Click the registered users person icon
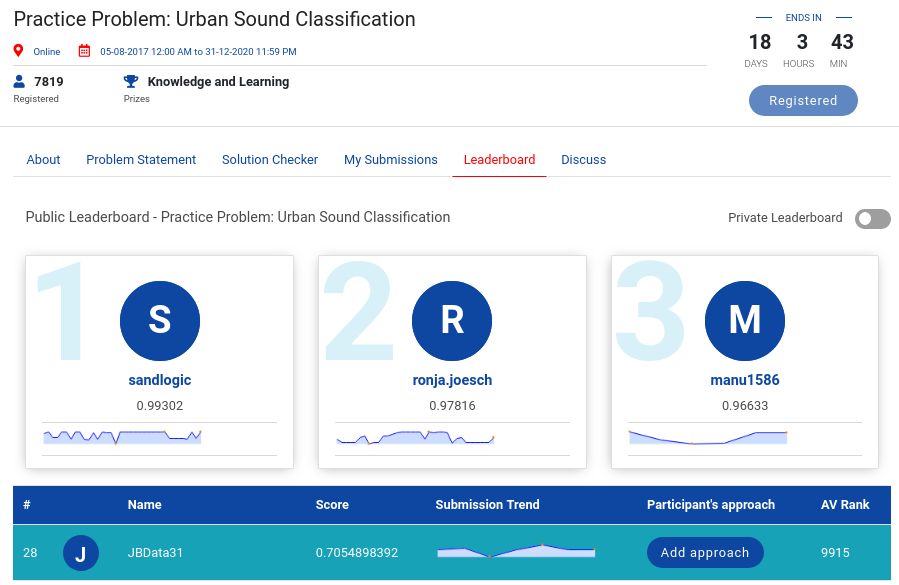Image resolution: width=899 pixels, height=585 pixels. 19,81
